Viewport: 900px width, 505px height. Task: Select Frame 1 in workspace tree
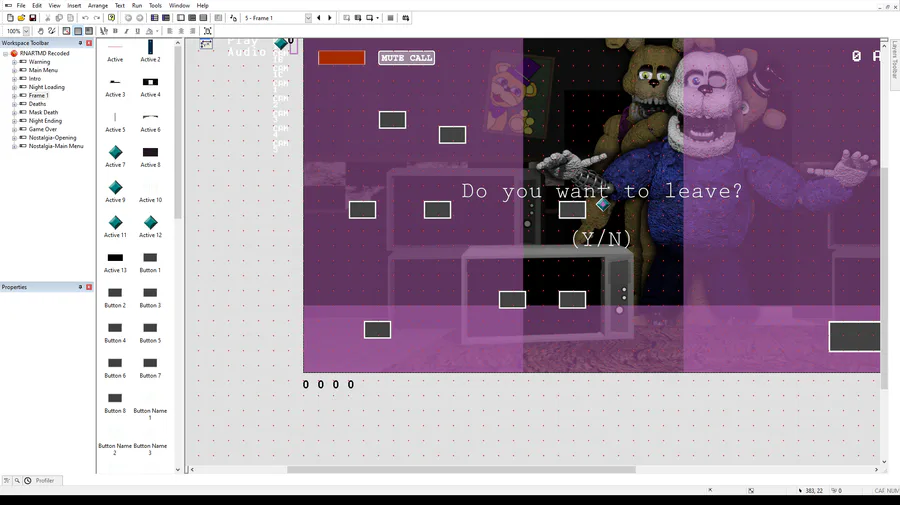(38, 95)
